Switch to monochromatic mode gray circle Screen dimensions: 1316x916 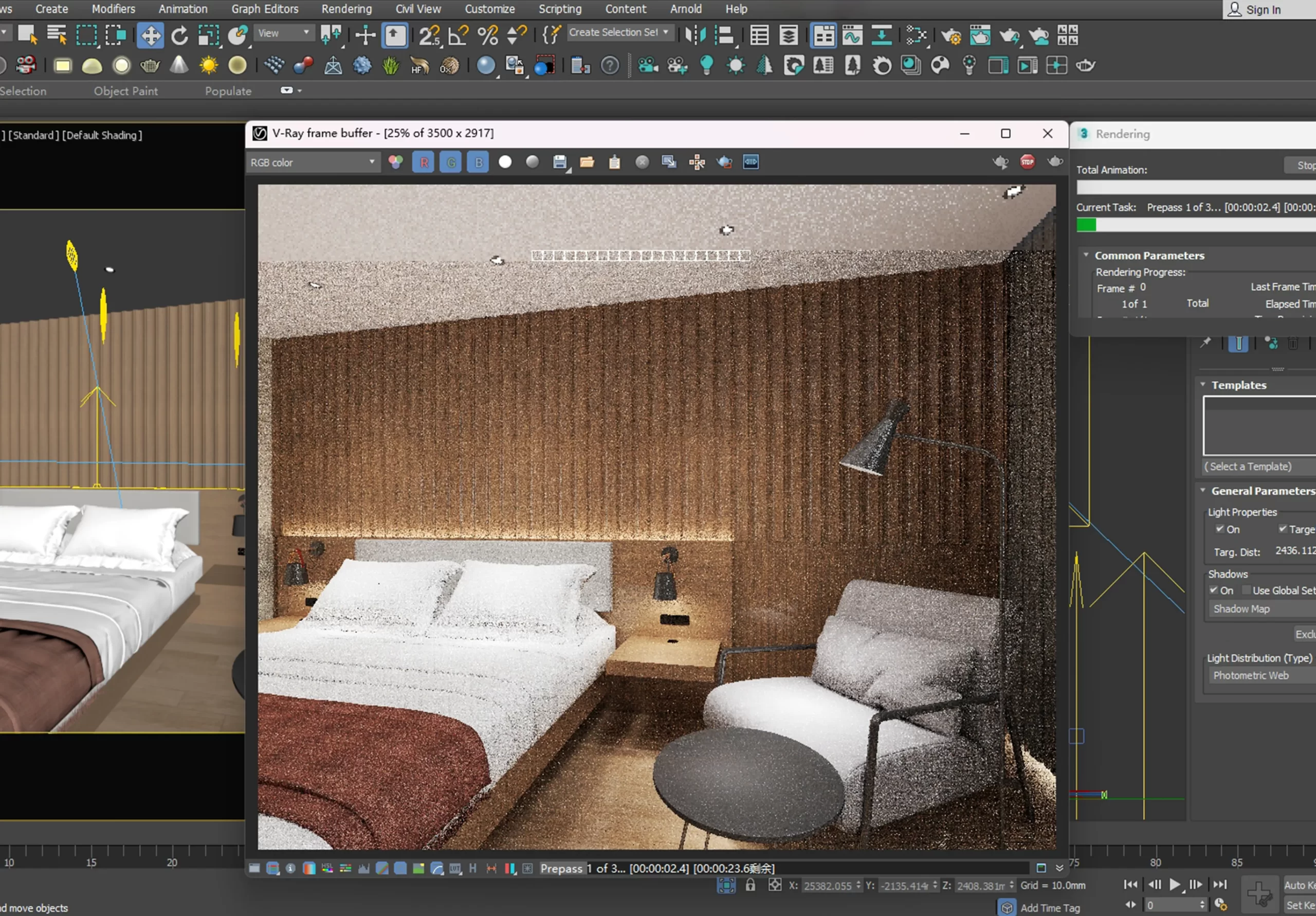click(533, 163)
